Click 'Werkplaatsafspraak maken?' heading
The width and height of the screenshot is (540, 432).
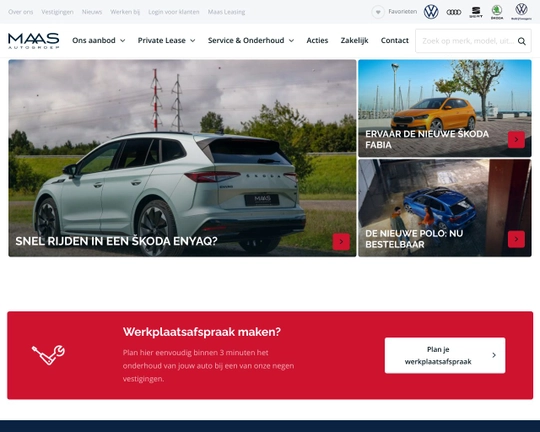[202, 332]
